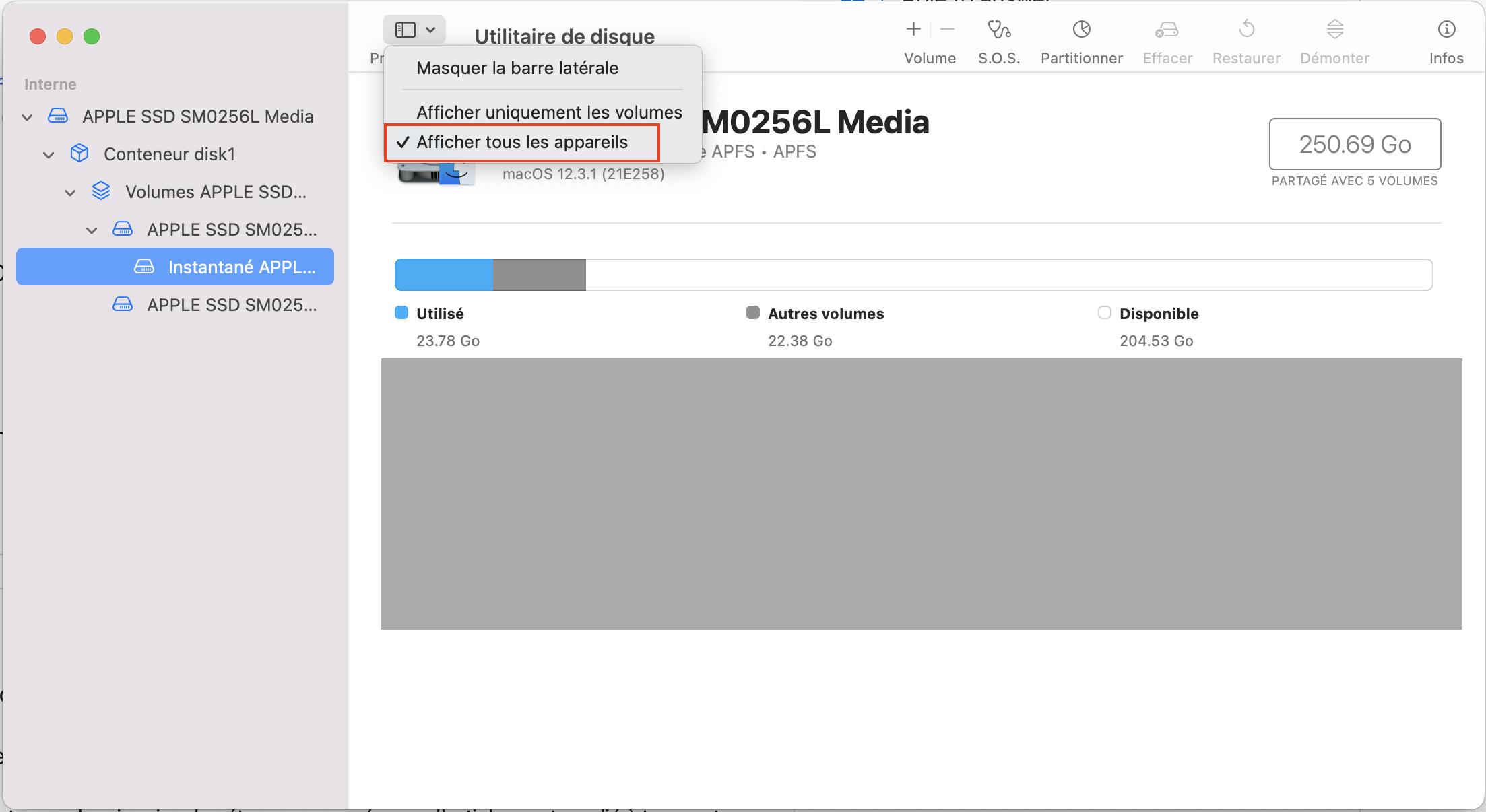Click the Infos toolbar icon
The height and width of the screenshot is (812, 1486).
[x=1446, y=30]
